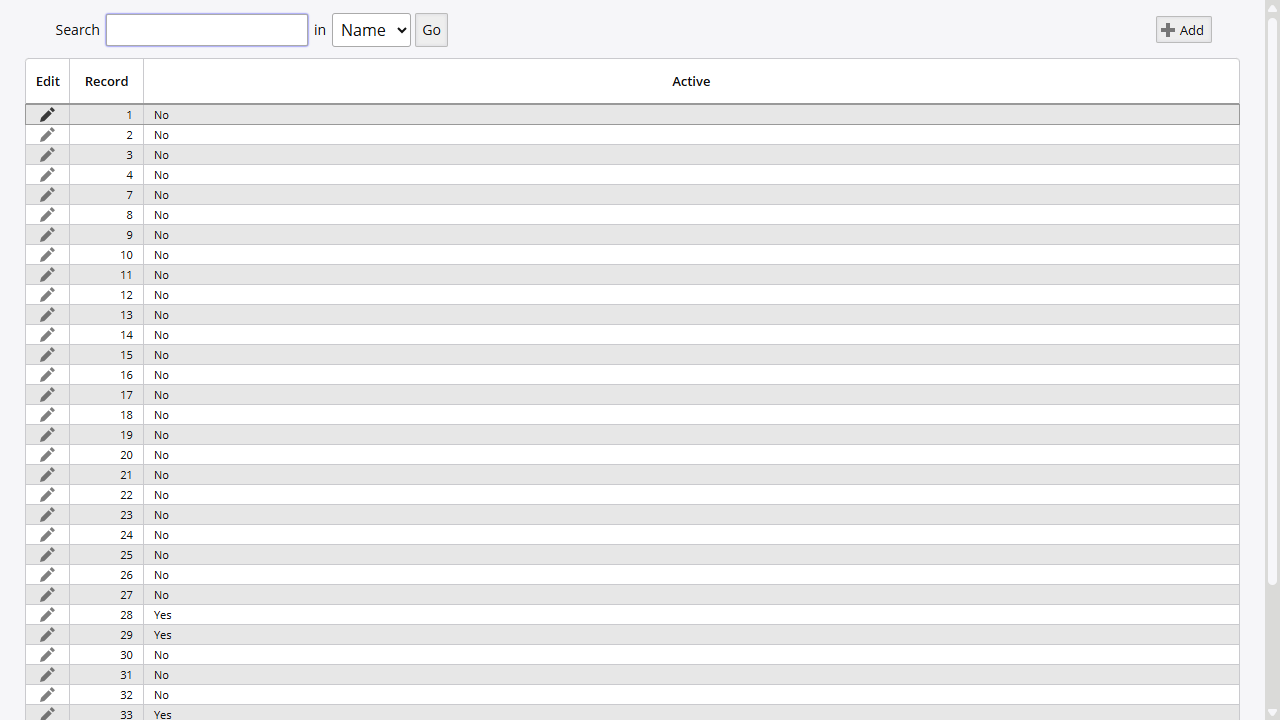Edit record 29 using the pencil
The image size is (1280, 720).
tap(47, 635)
